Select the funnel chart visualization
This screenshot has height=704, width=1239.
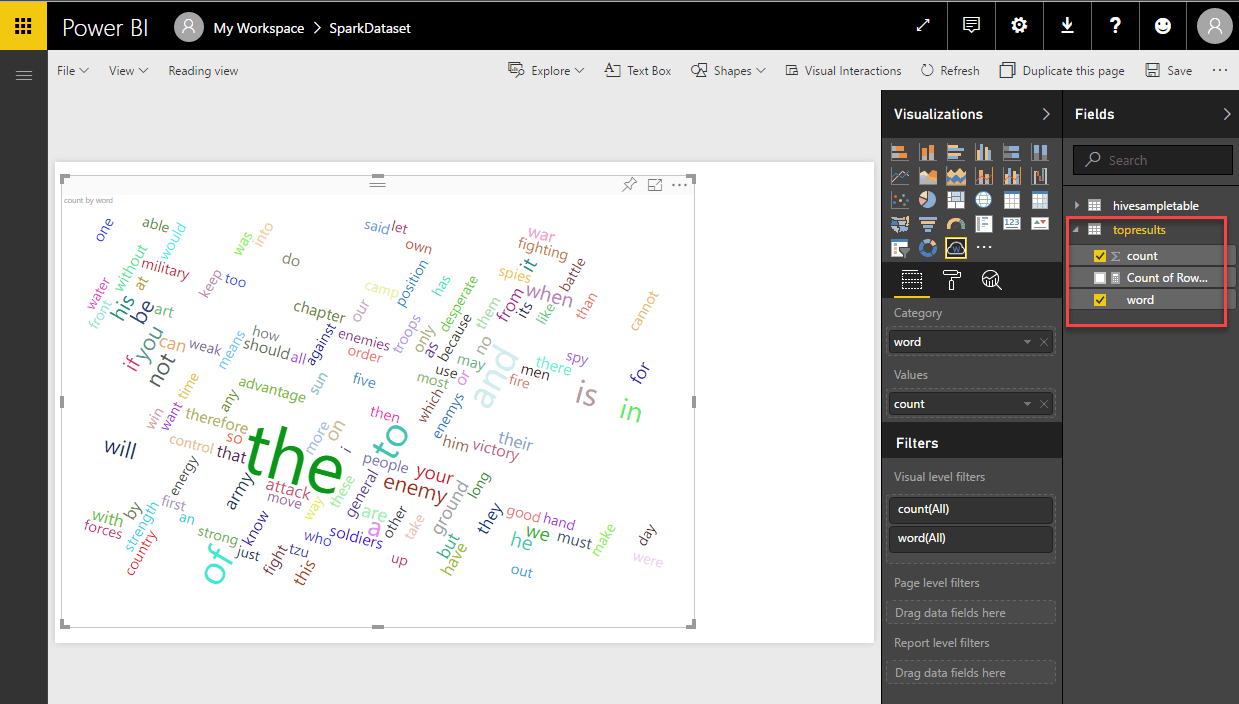928,223
